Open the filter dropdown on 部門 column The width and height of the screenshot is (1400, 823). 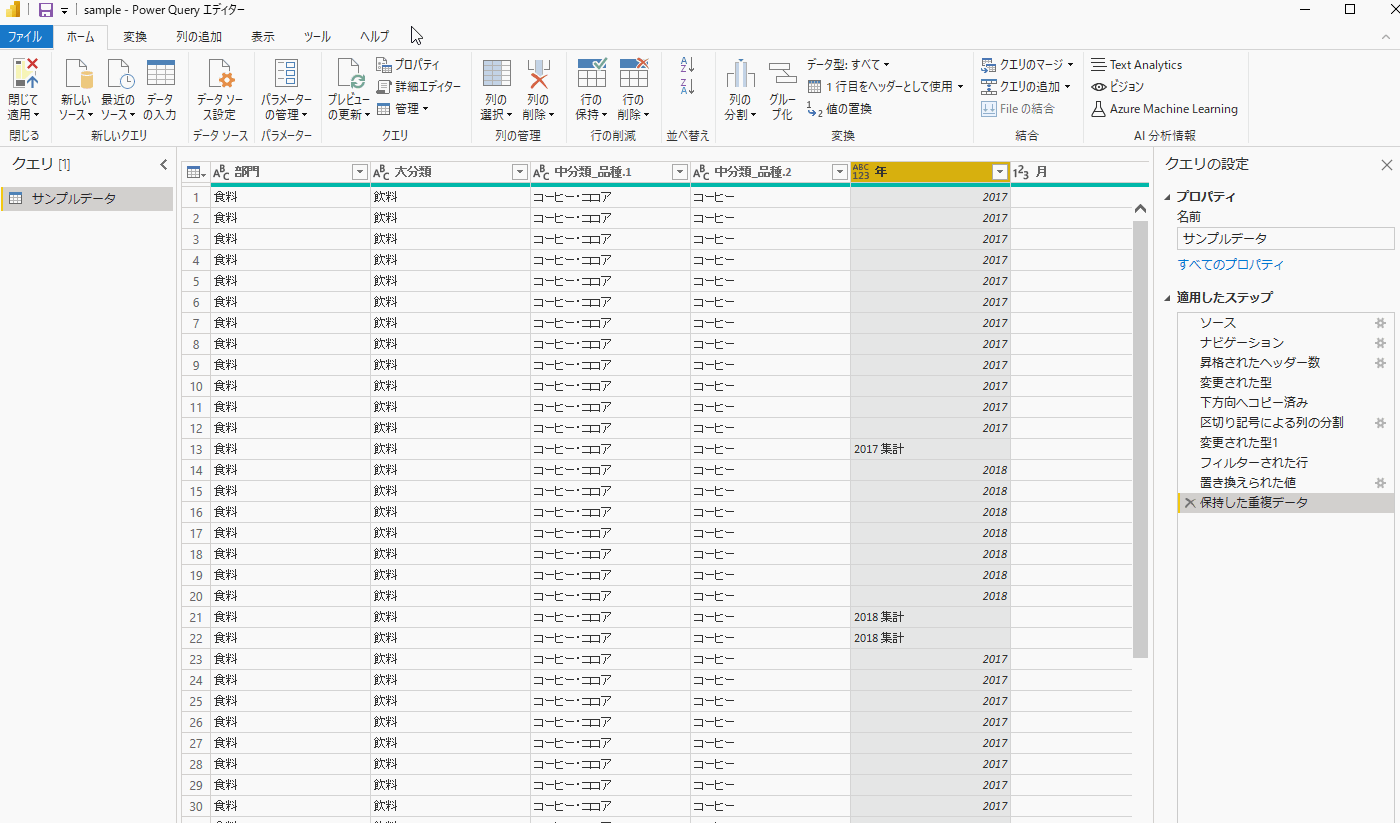360,172
